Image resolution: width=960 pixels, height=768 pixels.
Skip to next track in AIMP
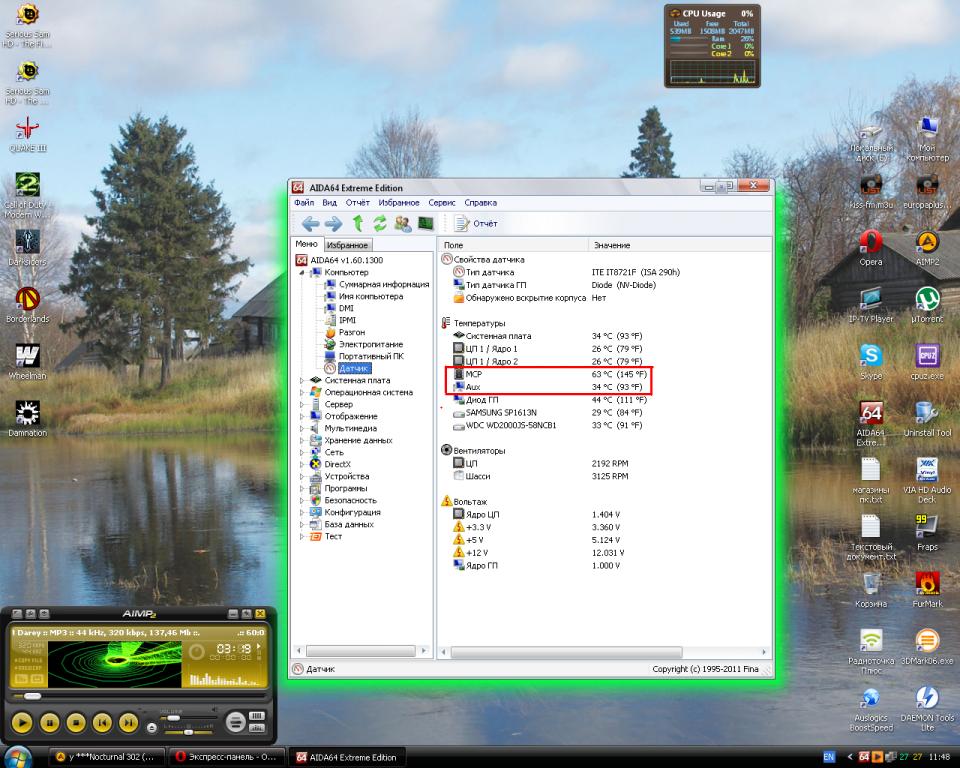[x=129, y=723]
